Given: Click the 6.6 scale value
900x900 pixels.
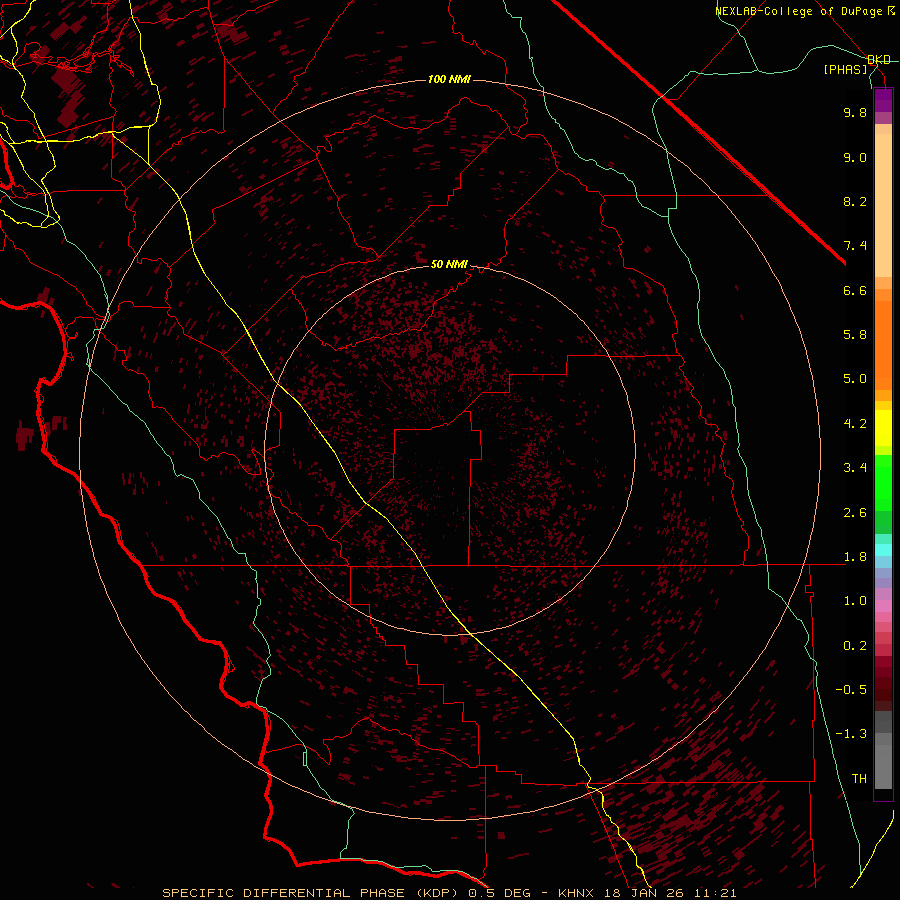Looking at the screenshot, I should point(855,290).
